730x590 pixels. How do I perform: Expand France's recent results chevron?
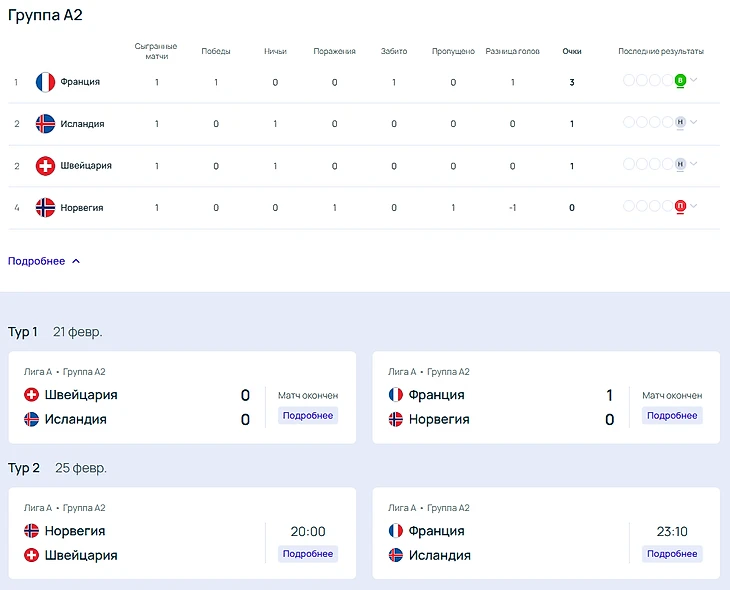(x=694, y=80)
